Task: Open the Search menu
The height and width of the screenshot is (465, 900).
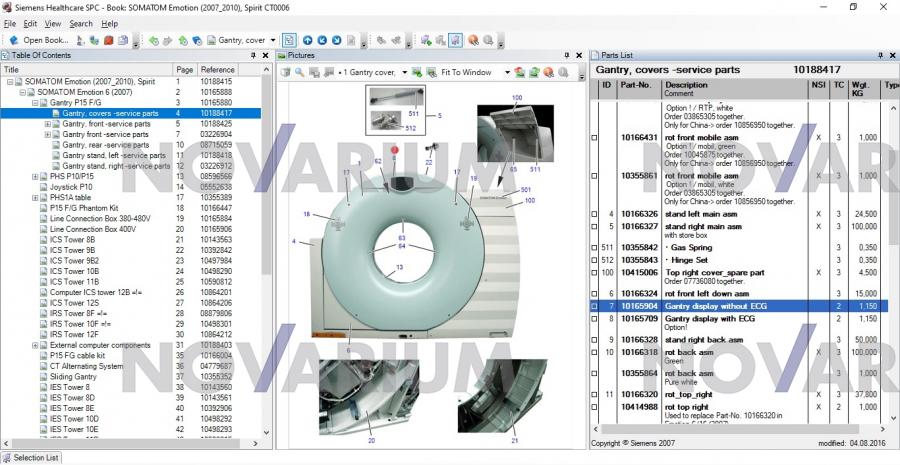Action: (x=81, y=23)
